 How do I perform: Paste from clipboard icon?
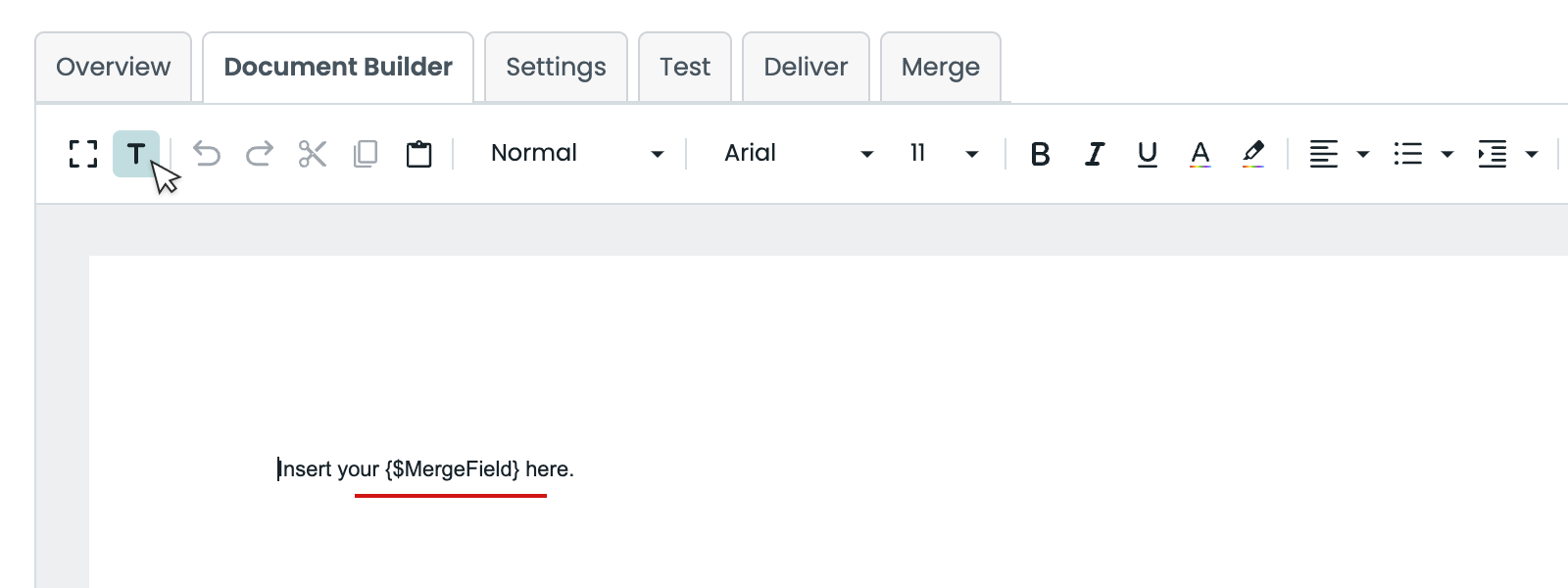pos(418,154)
